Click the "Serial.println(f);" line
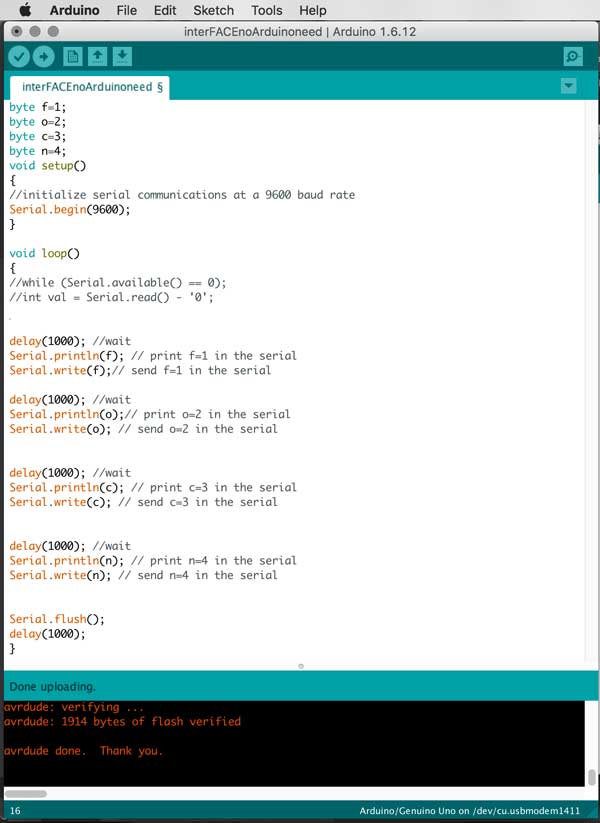The width and height of the screenshot is (600, 823). 153,356
